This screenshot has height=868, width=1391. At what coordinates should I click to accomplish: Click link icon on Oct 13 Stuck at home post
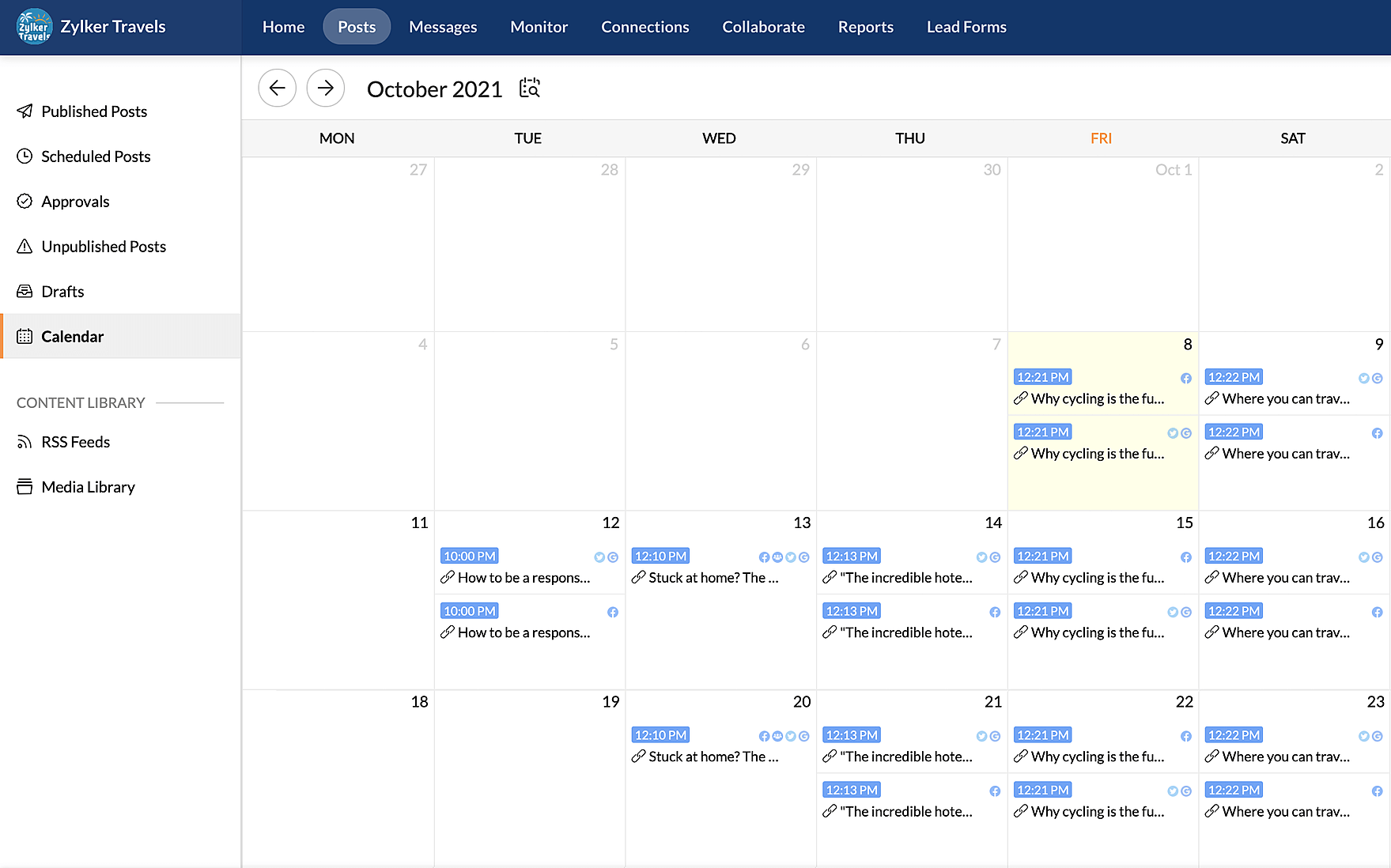pos(639,578)
